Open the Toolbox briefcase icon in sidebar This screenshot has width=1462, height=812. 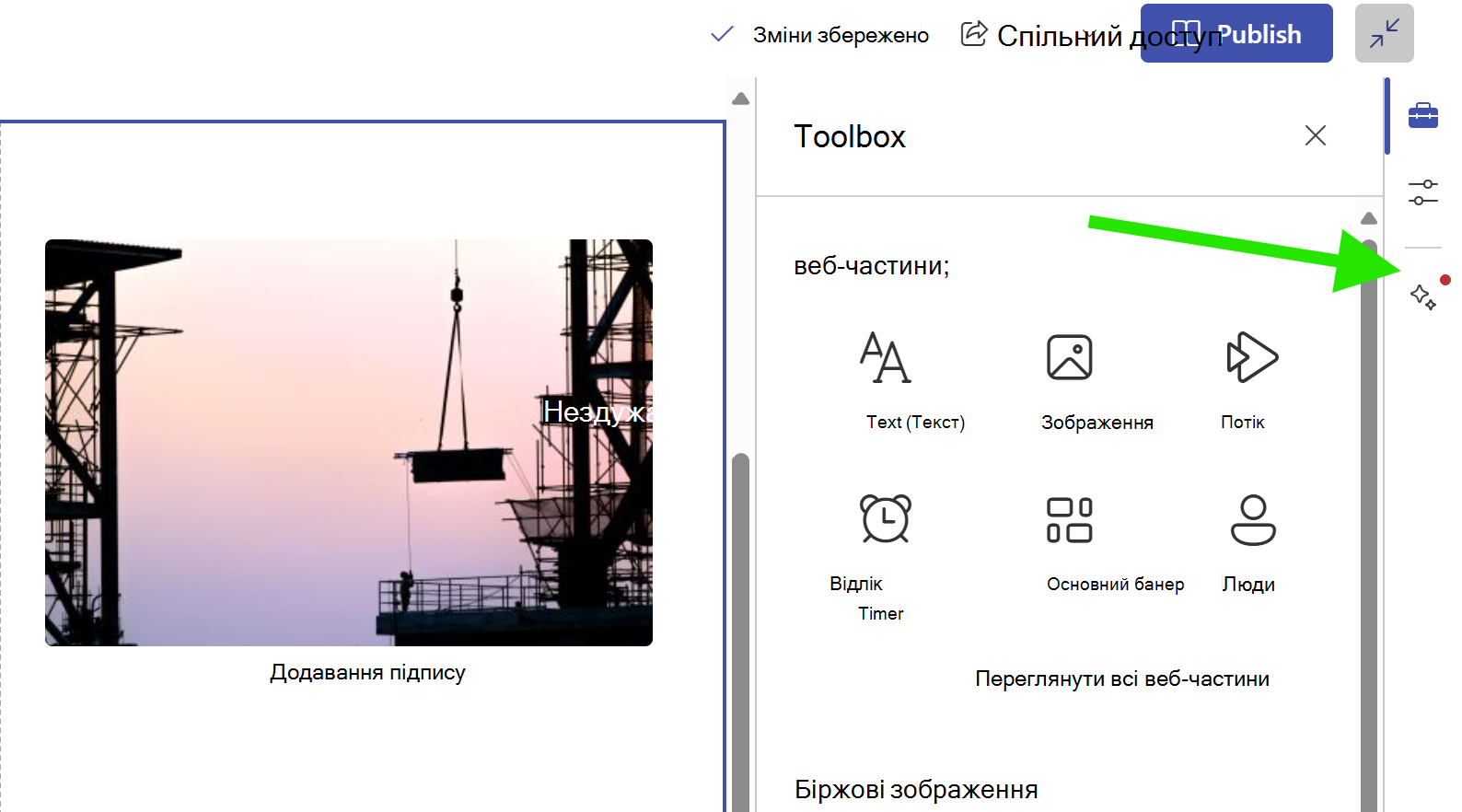[x=1422, y=116]
